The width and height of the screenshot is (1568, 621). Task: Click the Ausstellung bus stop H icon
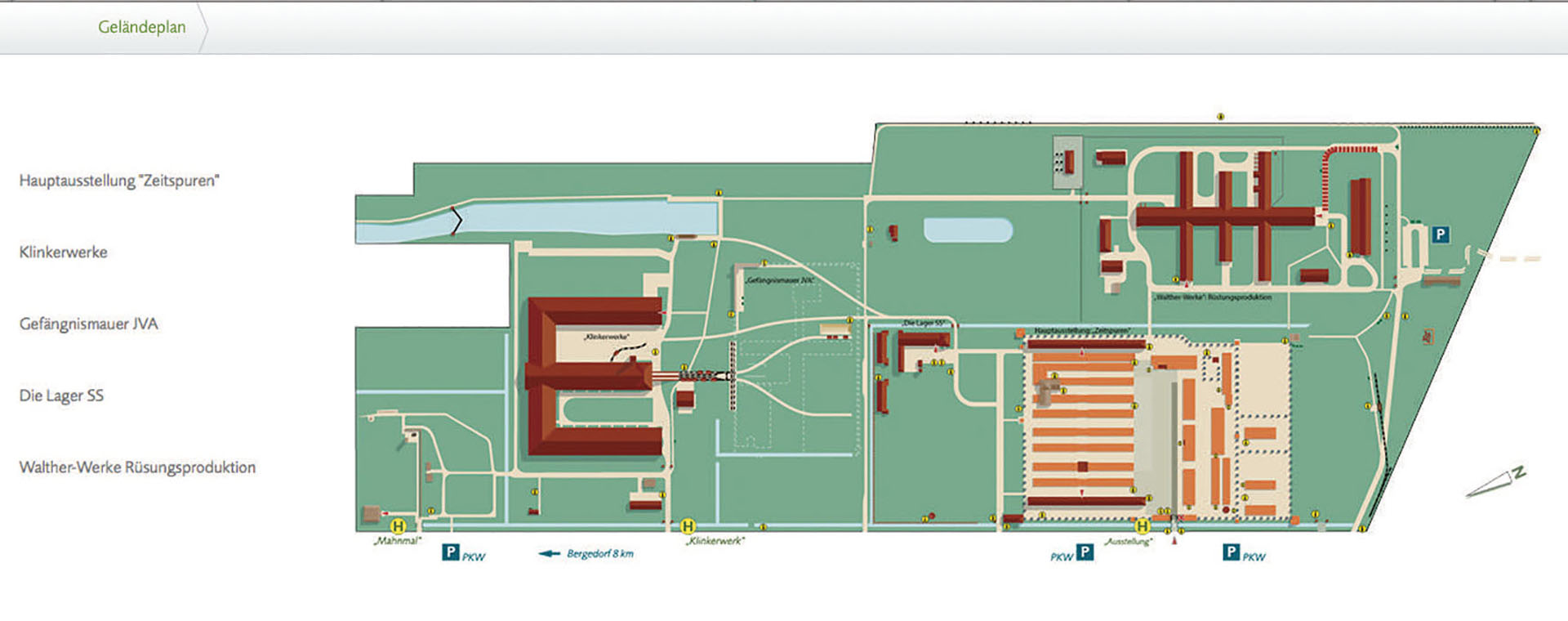1143,526
